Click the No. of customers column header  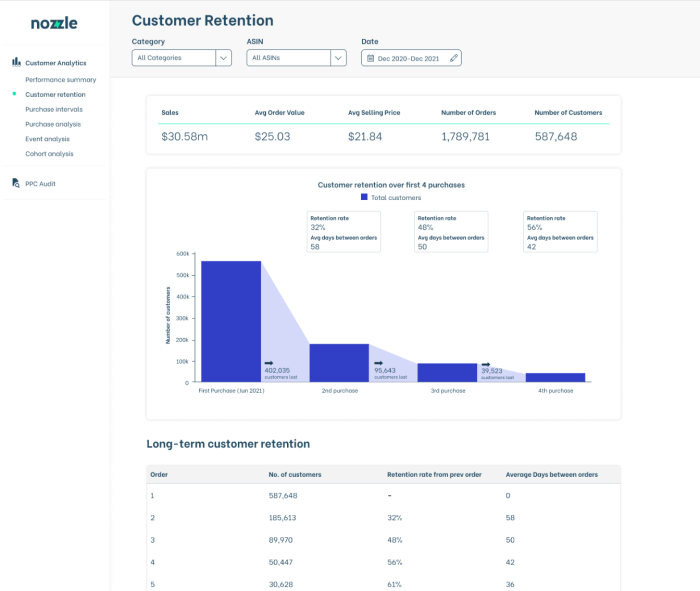click(295, 474)
